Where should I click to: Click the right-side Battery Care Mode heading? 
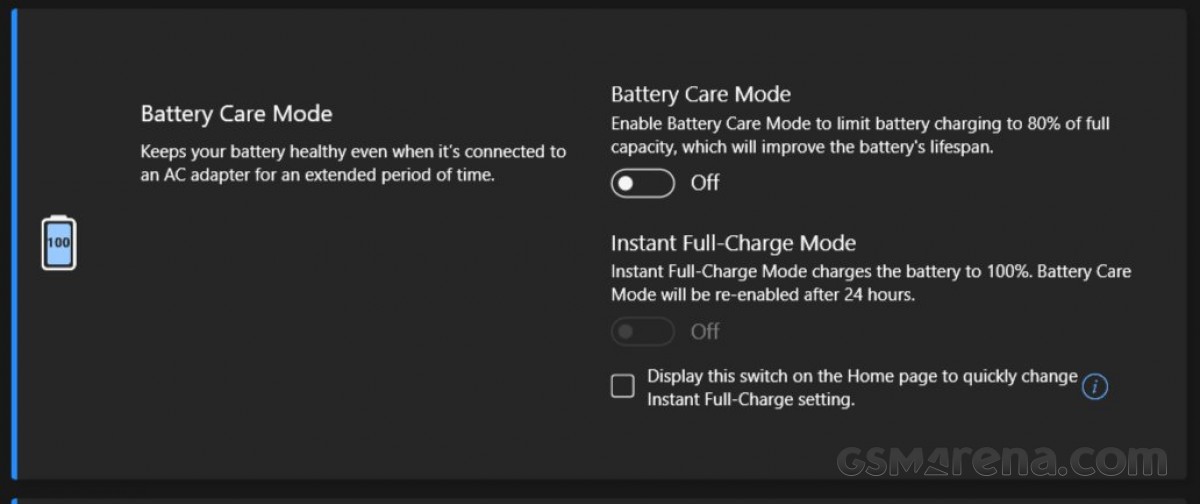700,95
